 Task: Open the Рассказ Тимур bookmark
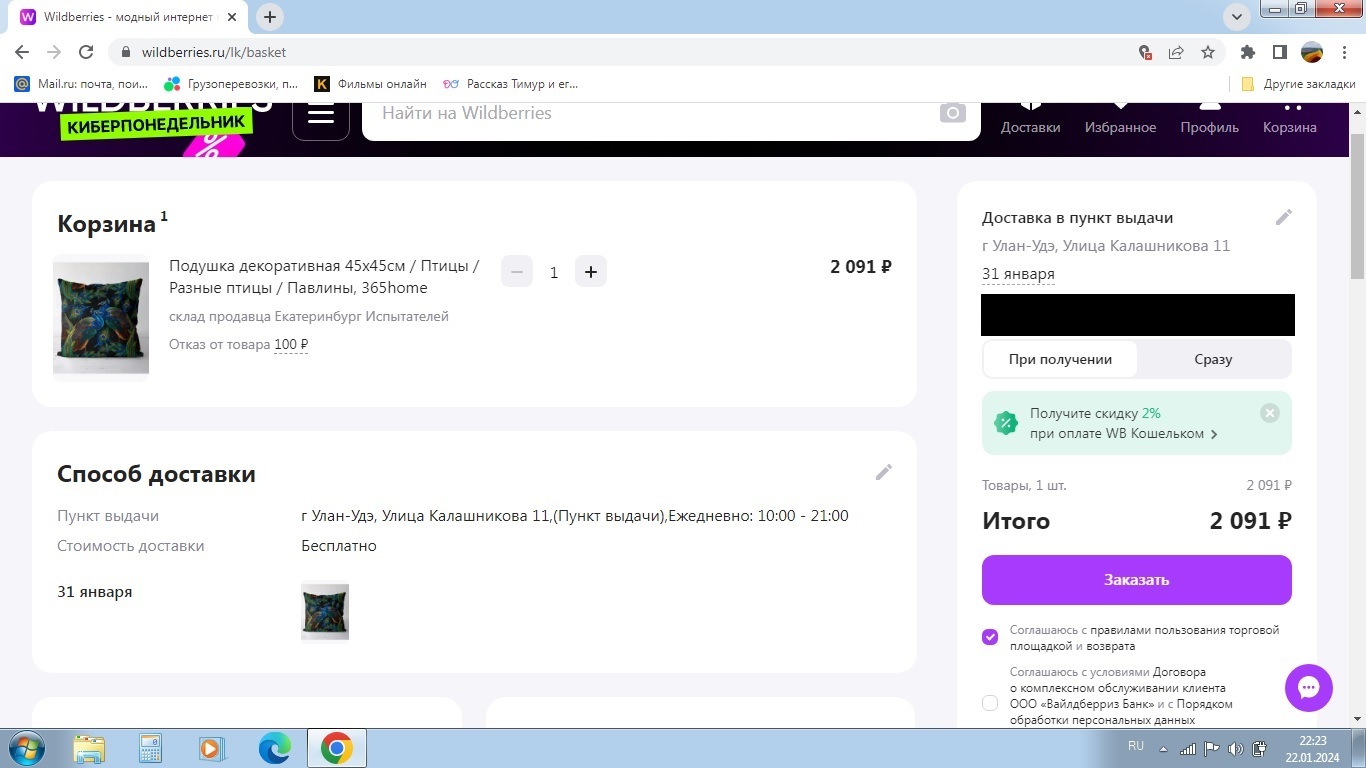510,84
